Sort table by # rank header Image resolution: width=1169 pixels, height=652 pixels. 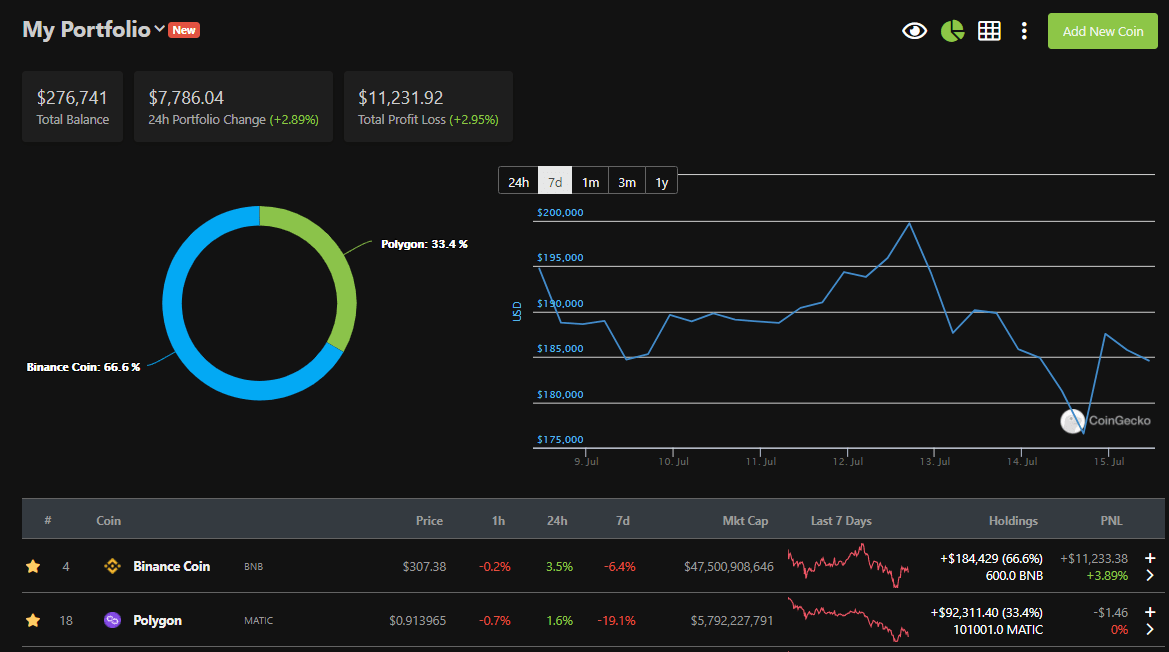[48, 520]
